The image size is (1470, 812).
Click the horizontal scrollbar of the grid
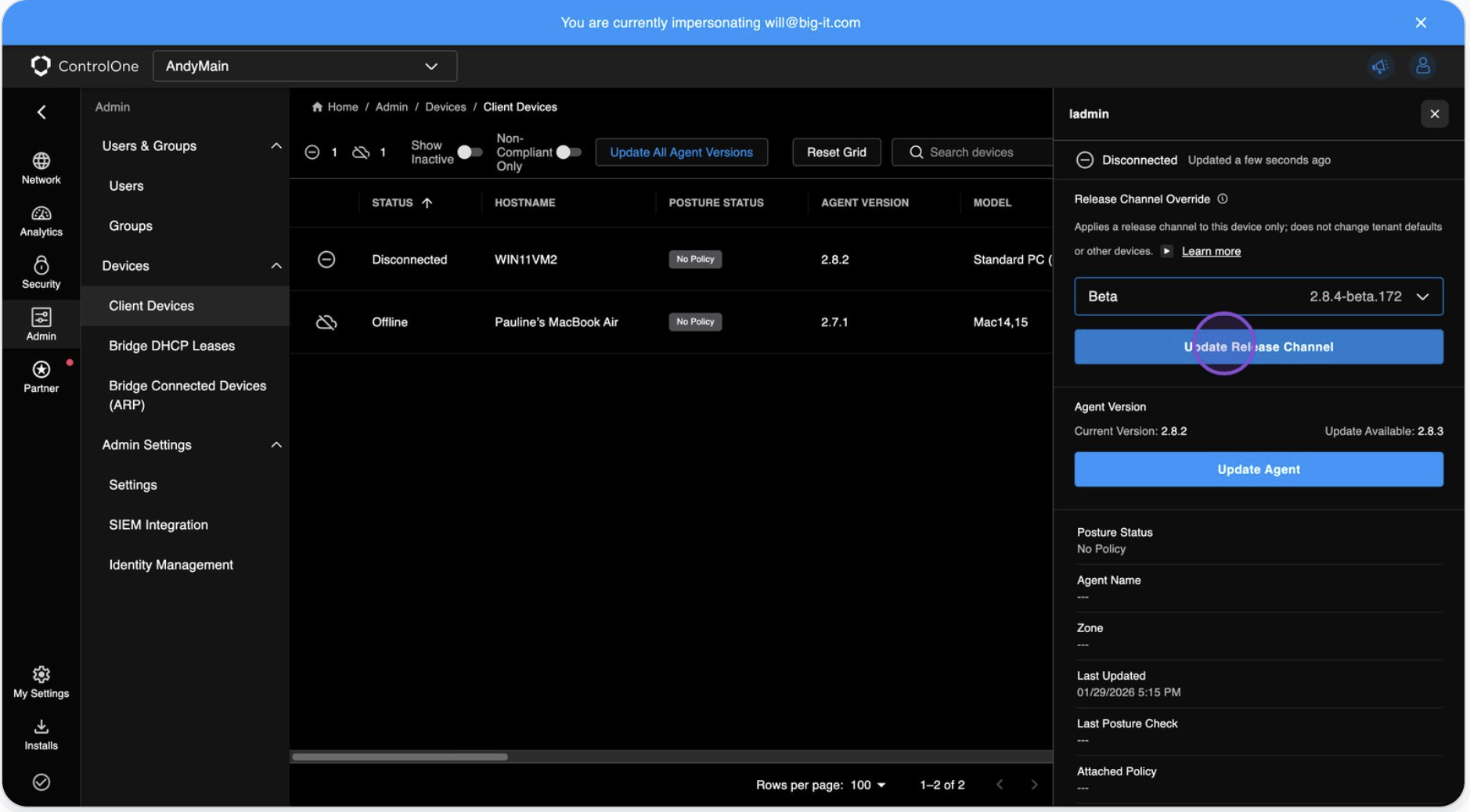click(x=400, y=756)
